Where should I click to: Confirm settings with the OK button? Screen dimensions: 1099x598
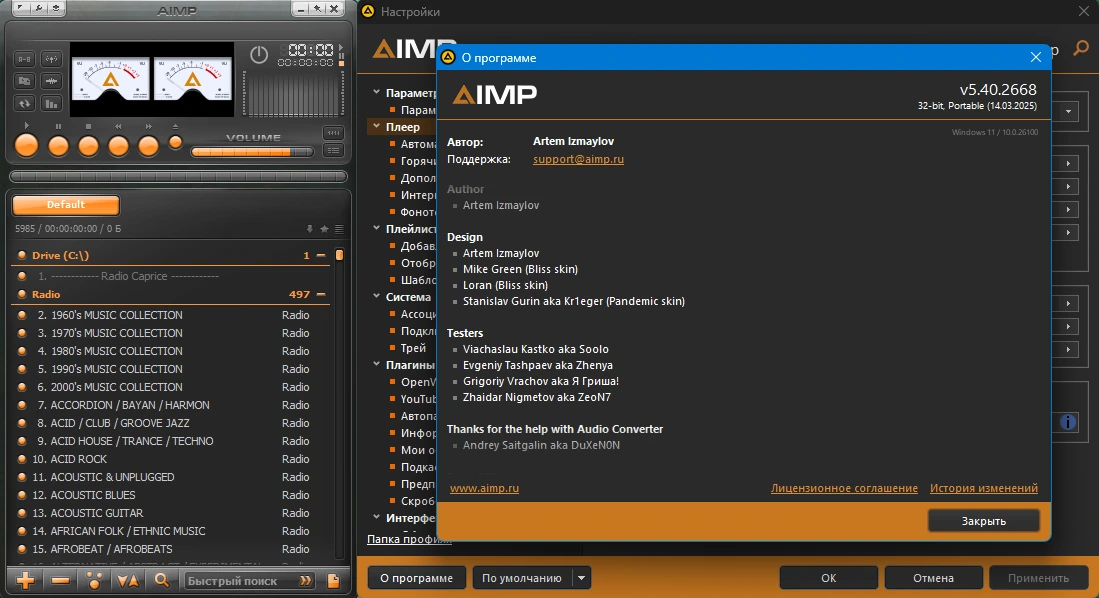(828, 578)
